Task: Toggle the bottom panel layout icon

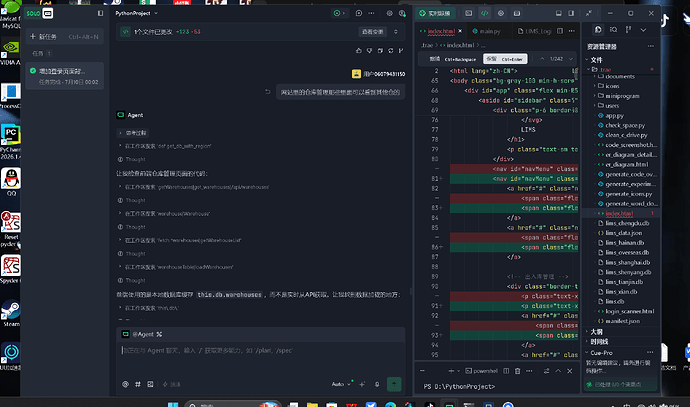Action: [x=558, y=13]
